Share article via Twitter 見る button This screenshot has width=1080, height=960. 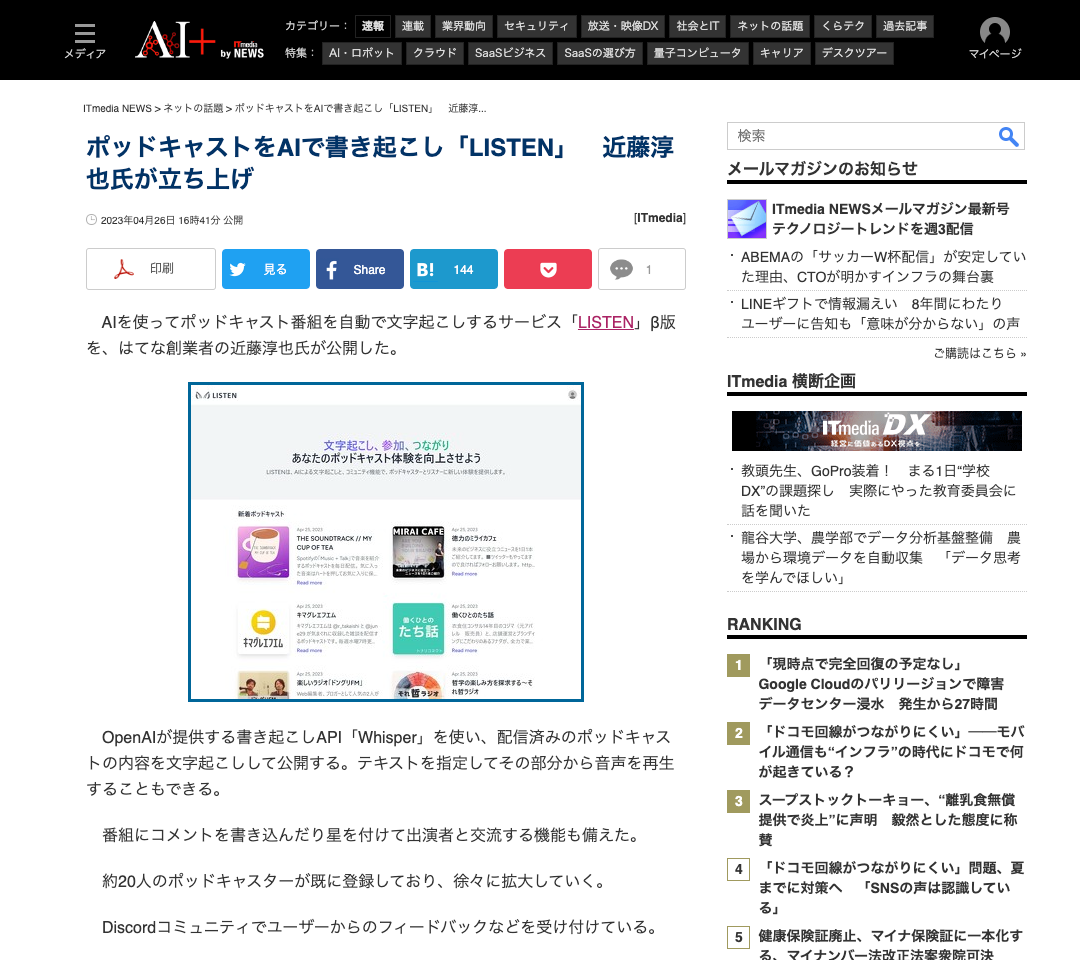[266, 269]
